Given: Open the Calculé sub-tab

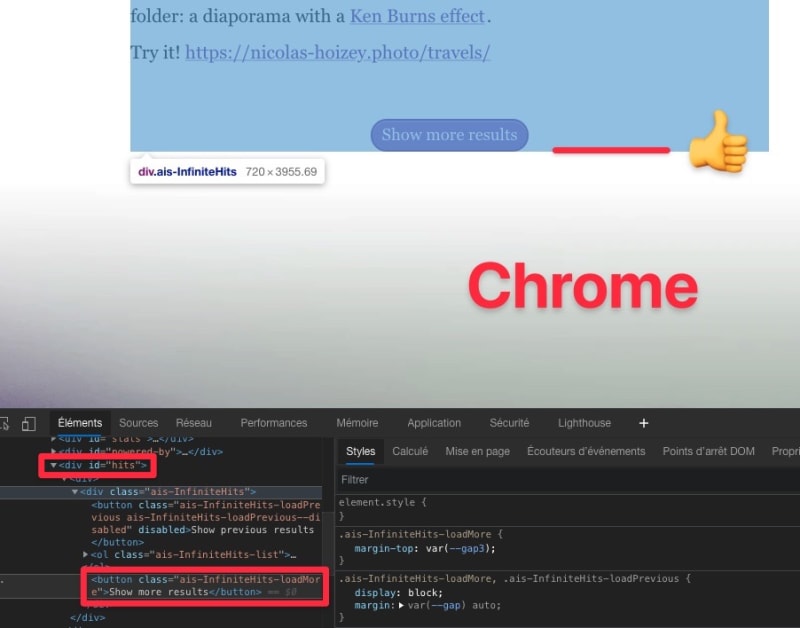Looking at the screenshot, I should pyautogui.click(x=410, y=451).
